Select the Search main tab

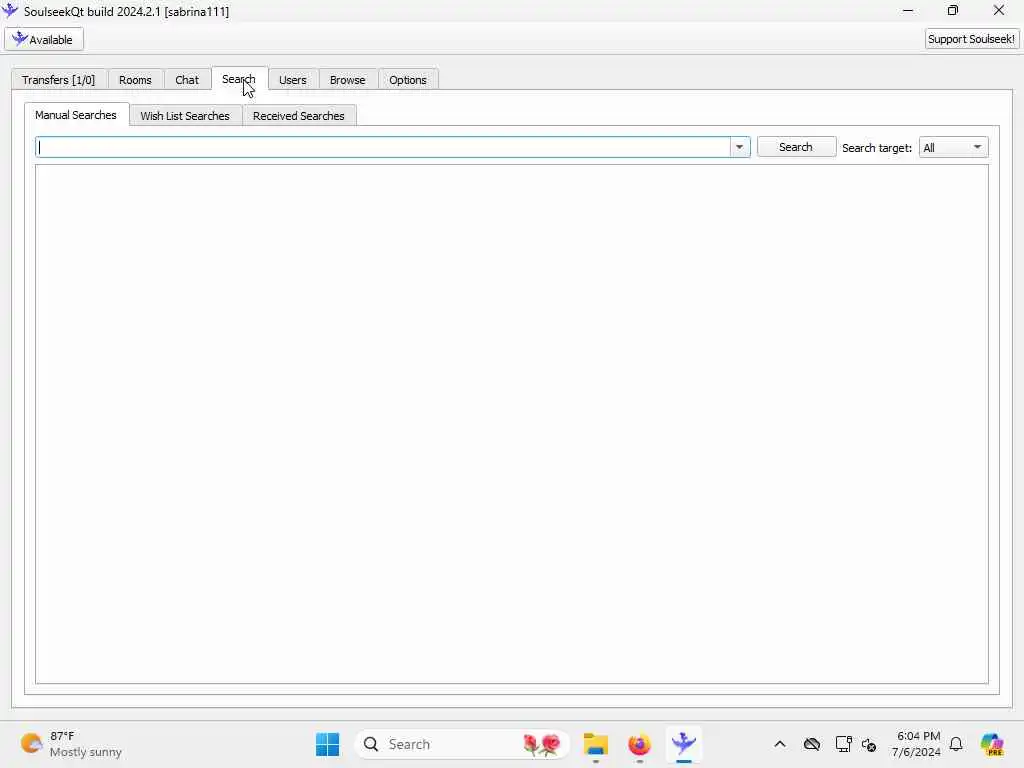pyautogui.click(x=239, y=79)
